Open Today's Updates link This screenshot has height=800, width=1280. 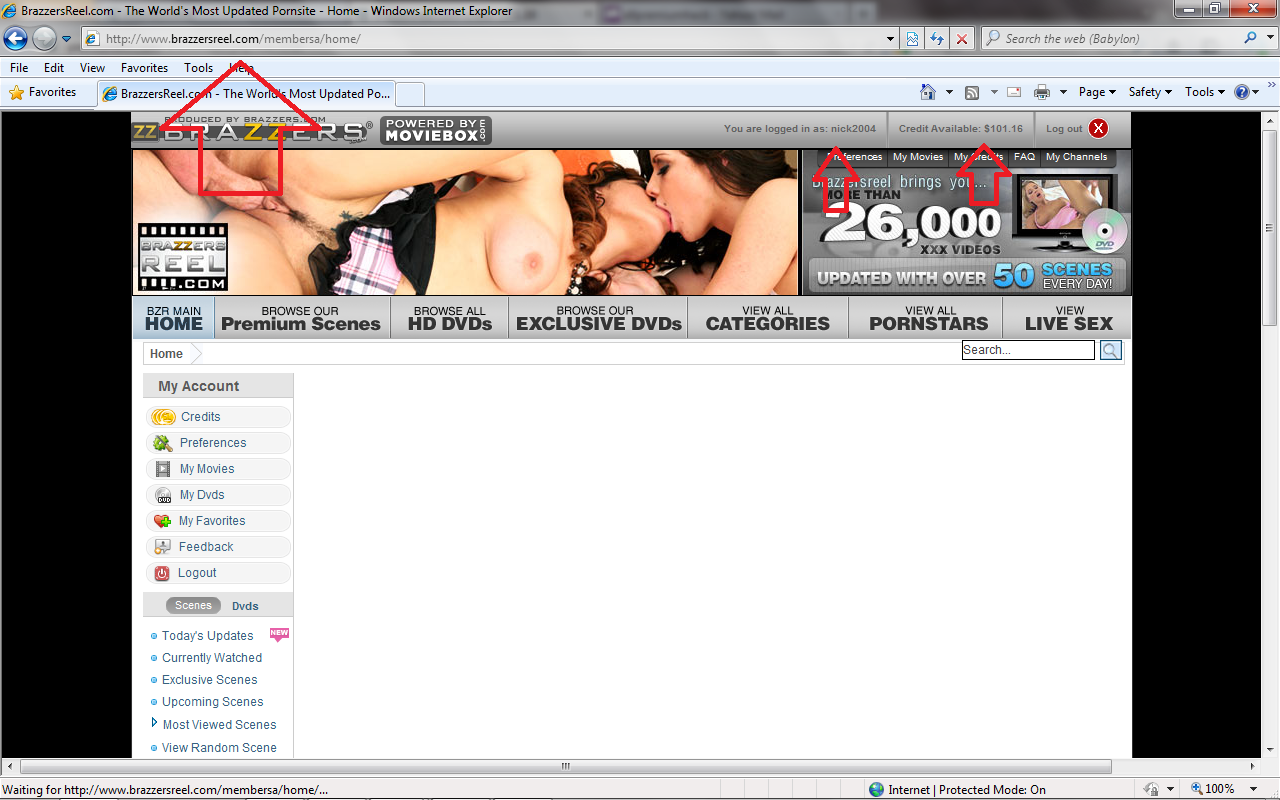208,636
